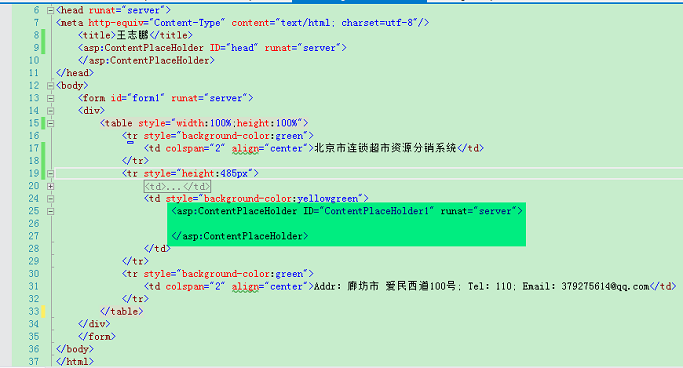683x368 pixels.
Task: Click the closing </form> tag
Action: [x=97, y=337]
